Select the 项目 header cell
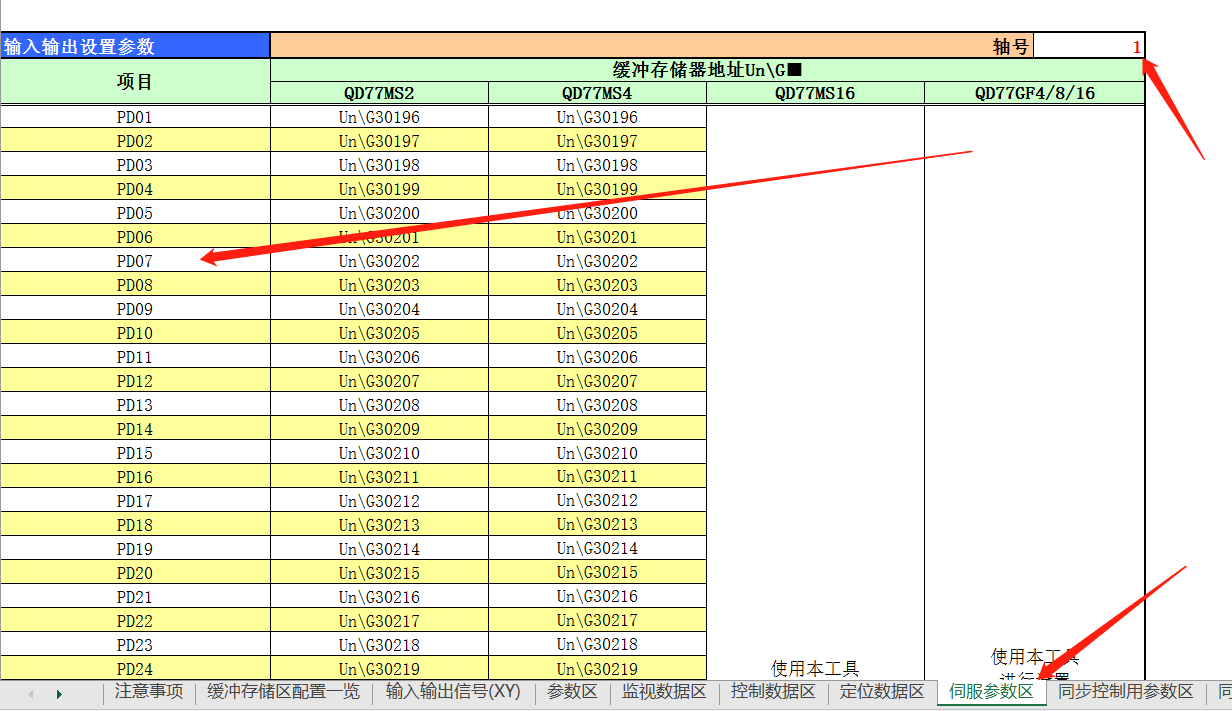The image size is (1232, 711). pyautogui.click(x=135, y=81)
